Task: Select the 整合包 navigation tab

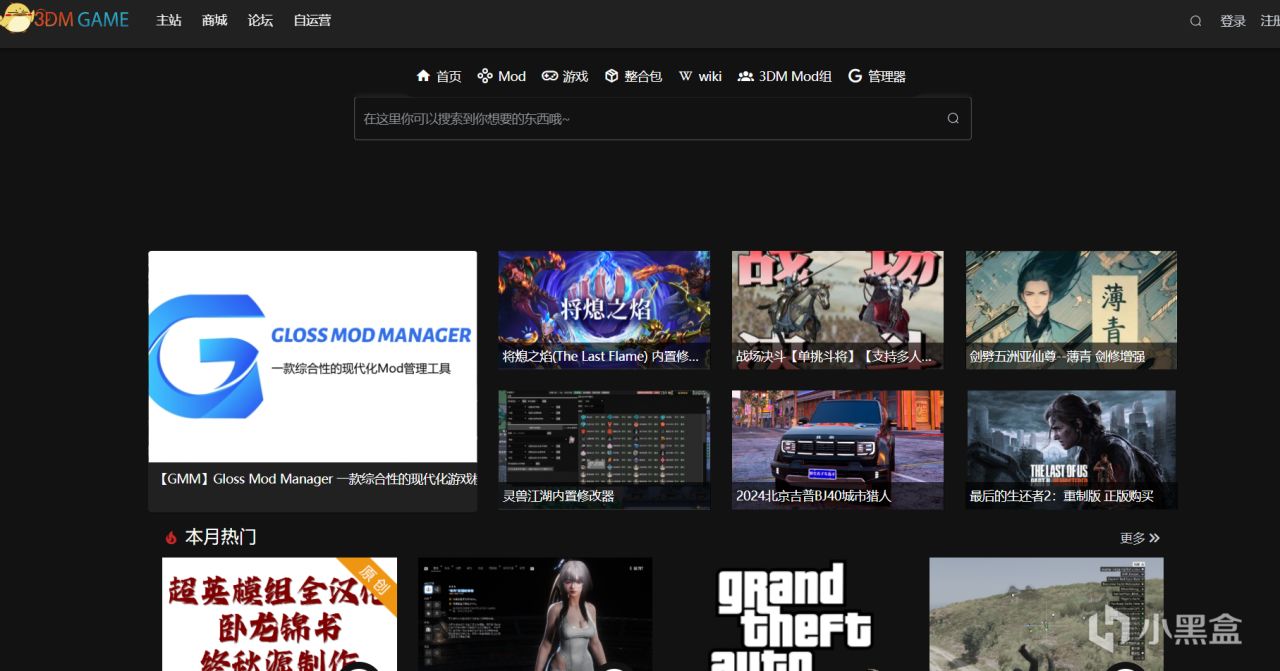Action: (x=633, y=76)
